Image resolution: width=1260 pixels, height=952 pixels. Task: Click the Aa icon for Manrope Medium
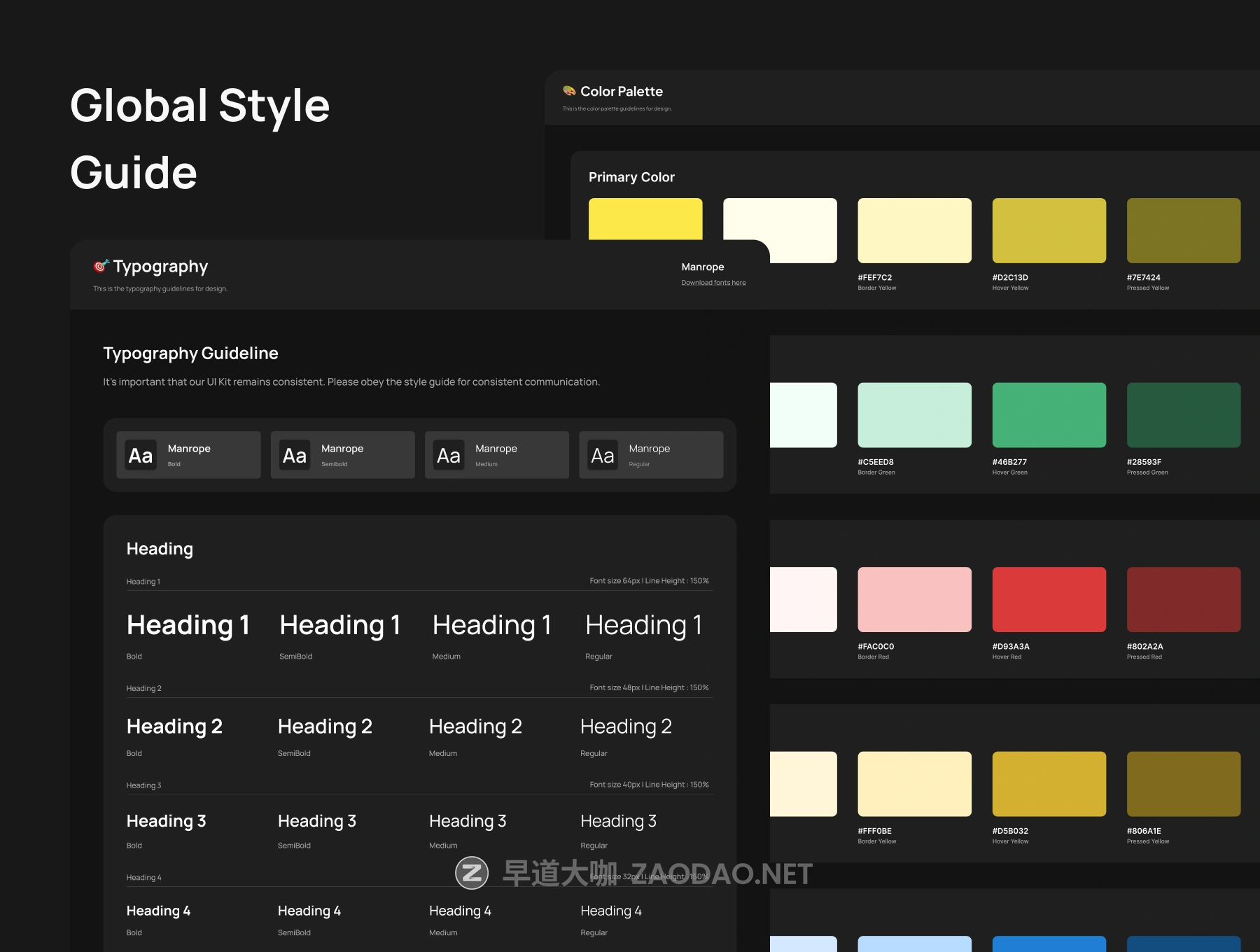(449, 456)
